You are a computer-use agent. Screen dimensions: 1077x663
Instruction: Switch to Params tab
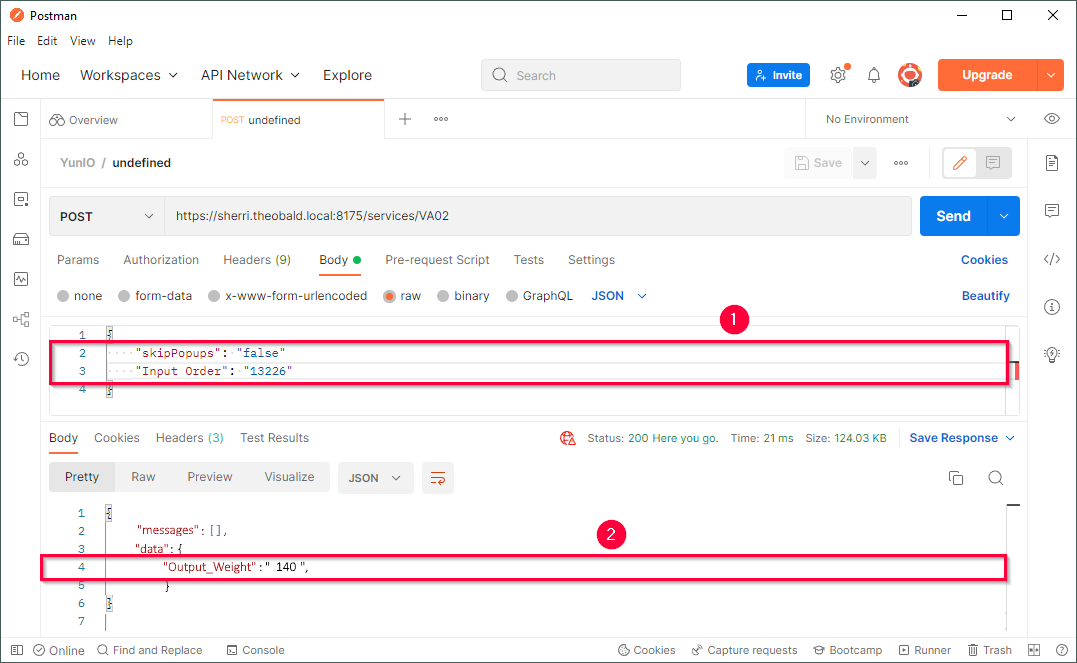pos(78,260)
